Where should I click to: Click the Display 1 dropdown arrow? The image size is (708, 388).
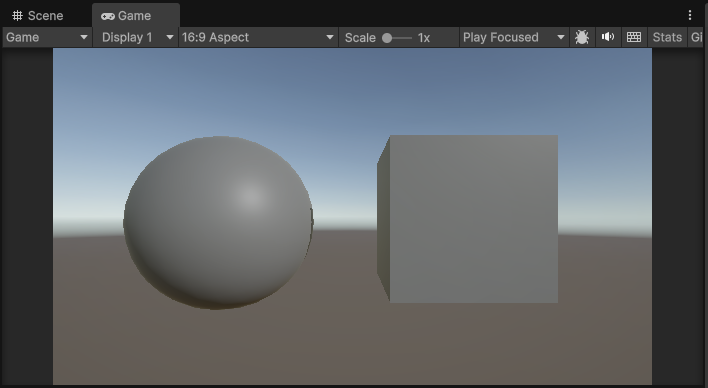click(170, 37)
